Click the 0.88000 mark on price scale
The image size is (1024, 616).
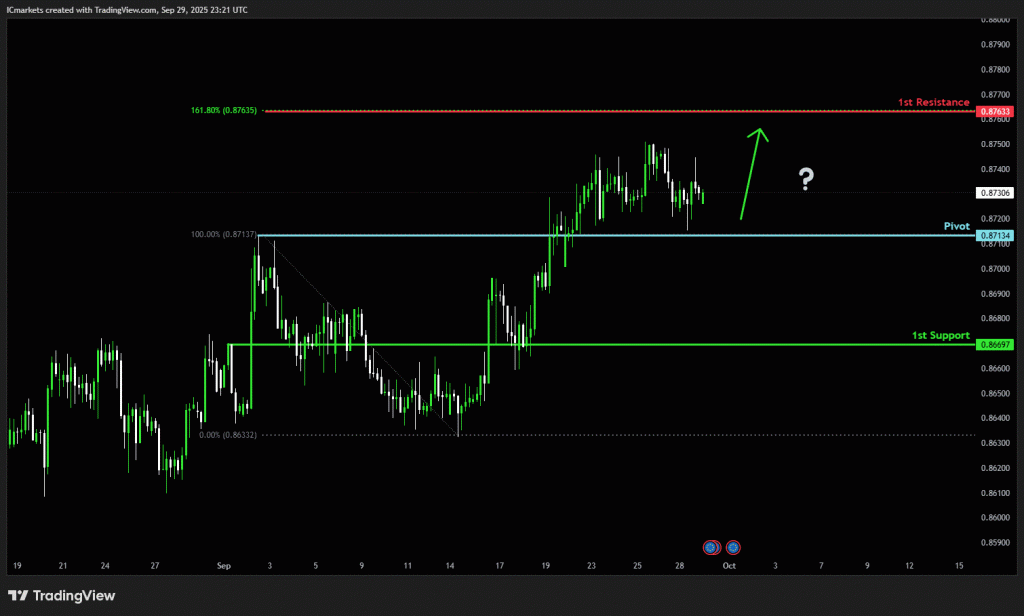tap(996, 20)
